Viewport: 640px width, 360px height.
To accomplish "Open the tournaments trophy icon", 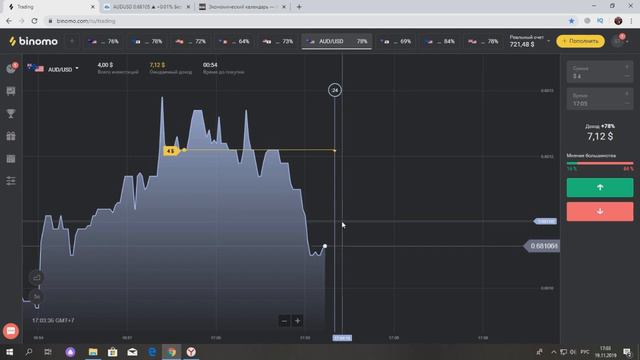I will pyautogui.click(x=11, y=113).
